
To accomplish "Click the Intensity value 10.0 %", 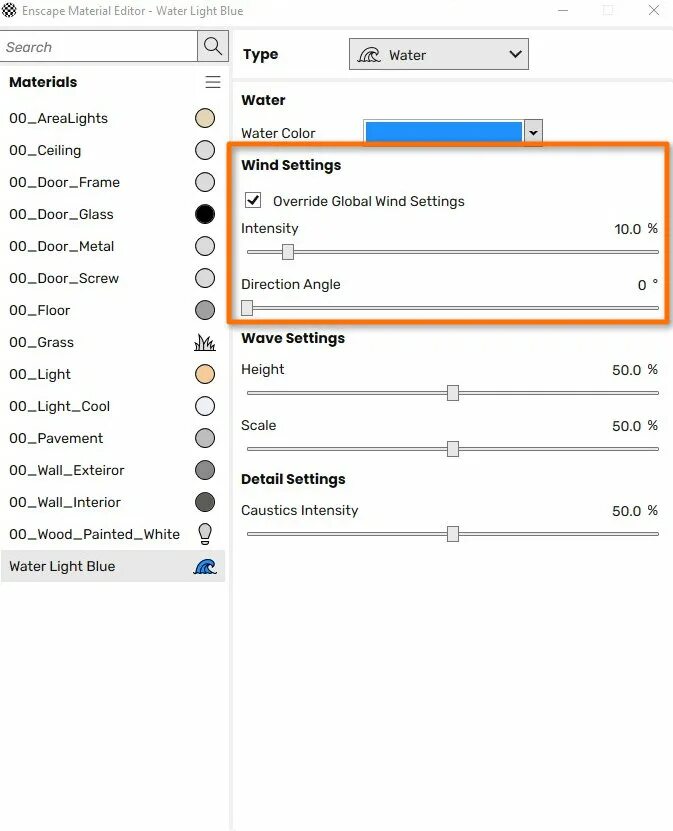I will point(636,229).
